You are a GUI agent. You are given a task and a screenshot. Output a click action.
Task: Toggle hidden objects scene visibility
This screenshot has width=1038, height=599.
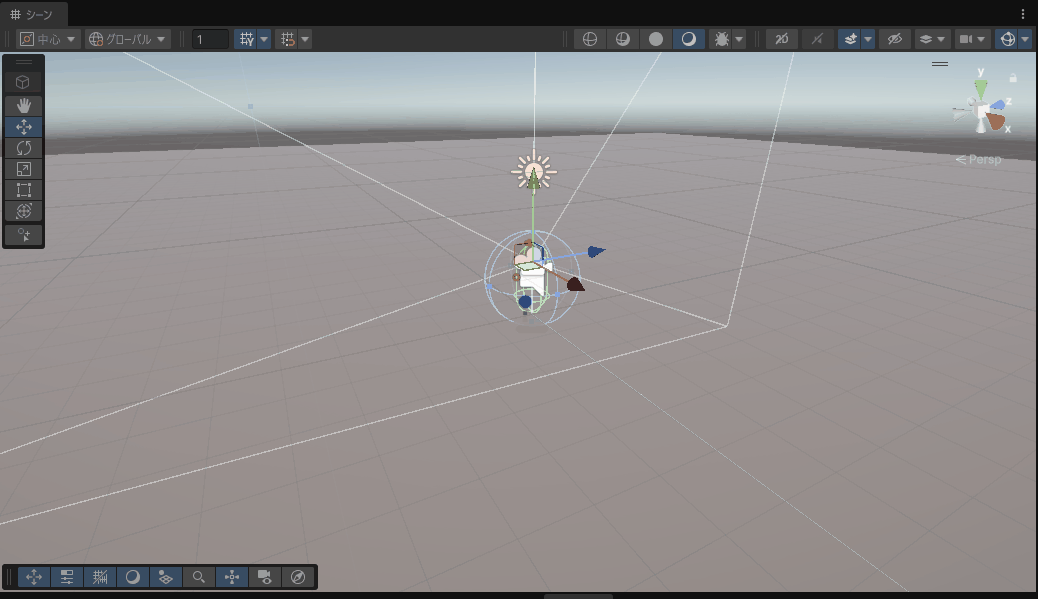pos(894,39)
